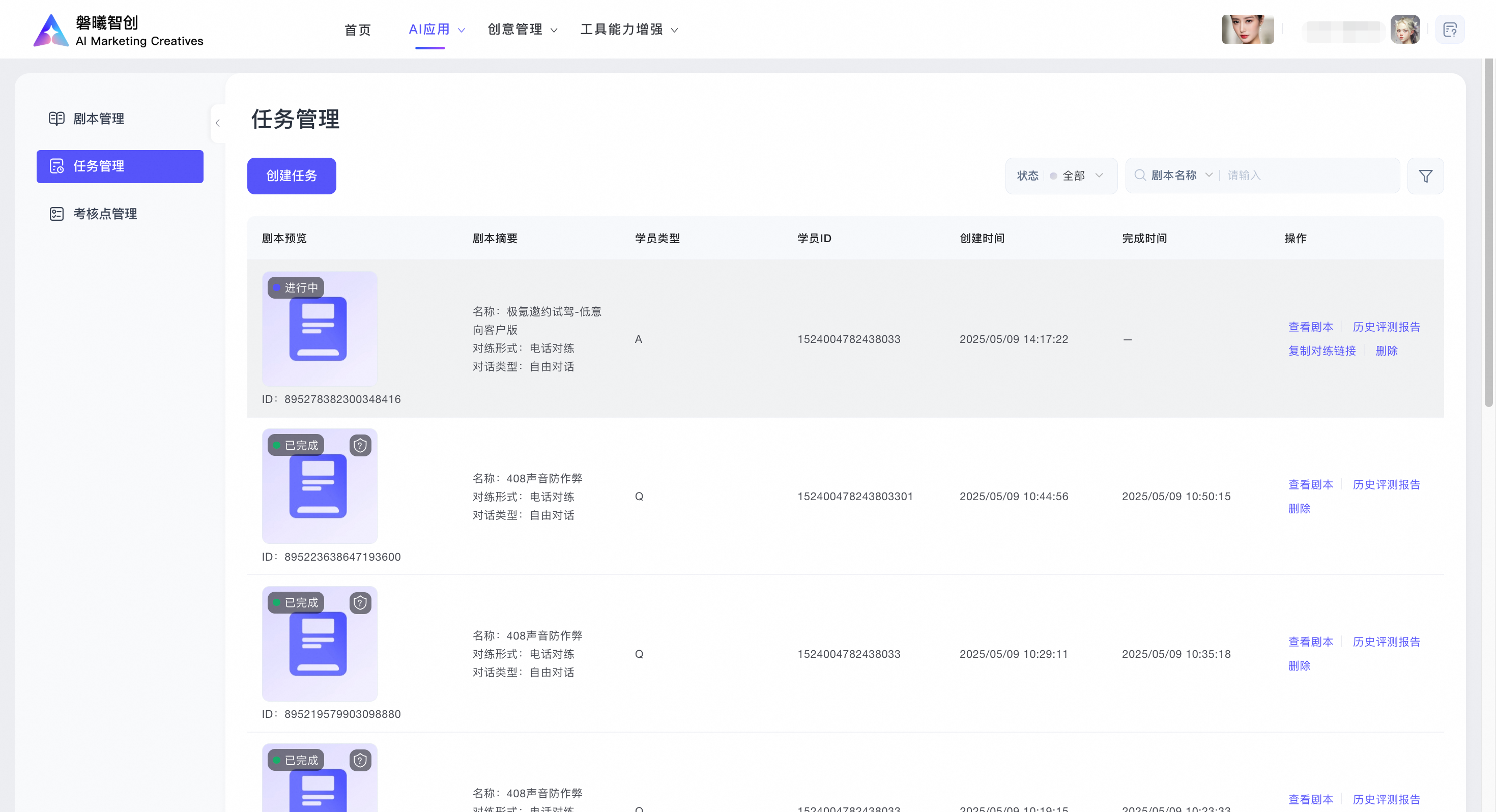Open the 剧本管理 sidebar book icon
Screen dimensions: 1496x812
tap(56, 119)
